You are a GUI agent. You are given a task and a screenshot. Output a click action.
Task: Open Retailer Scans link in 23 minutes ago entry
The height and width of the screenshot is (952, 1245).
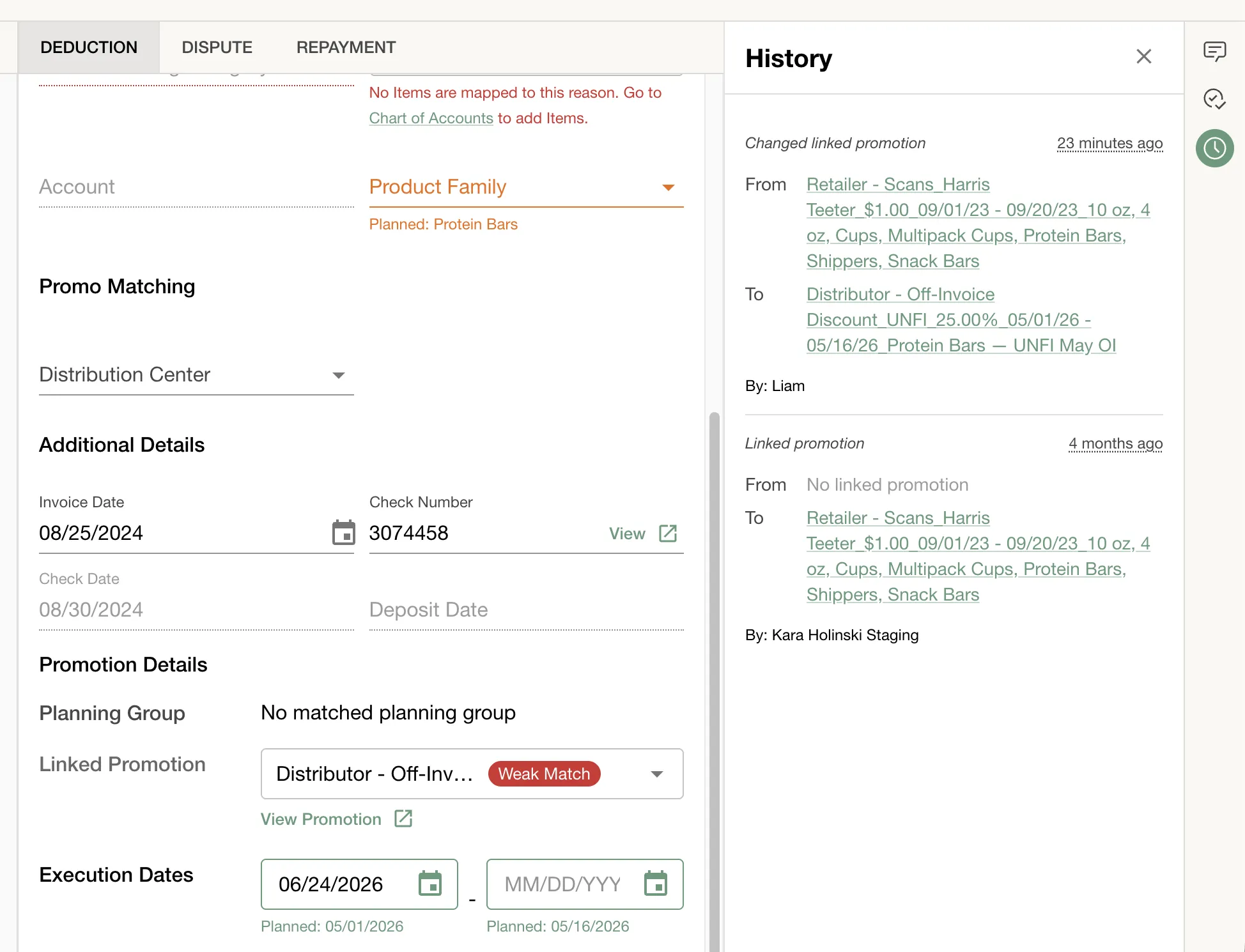[978, 222]
